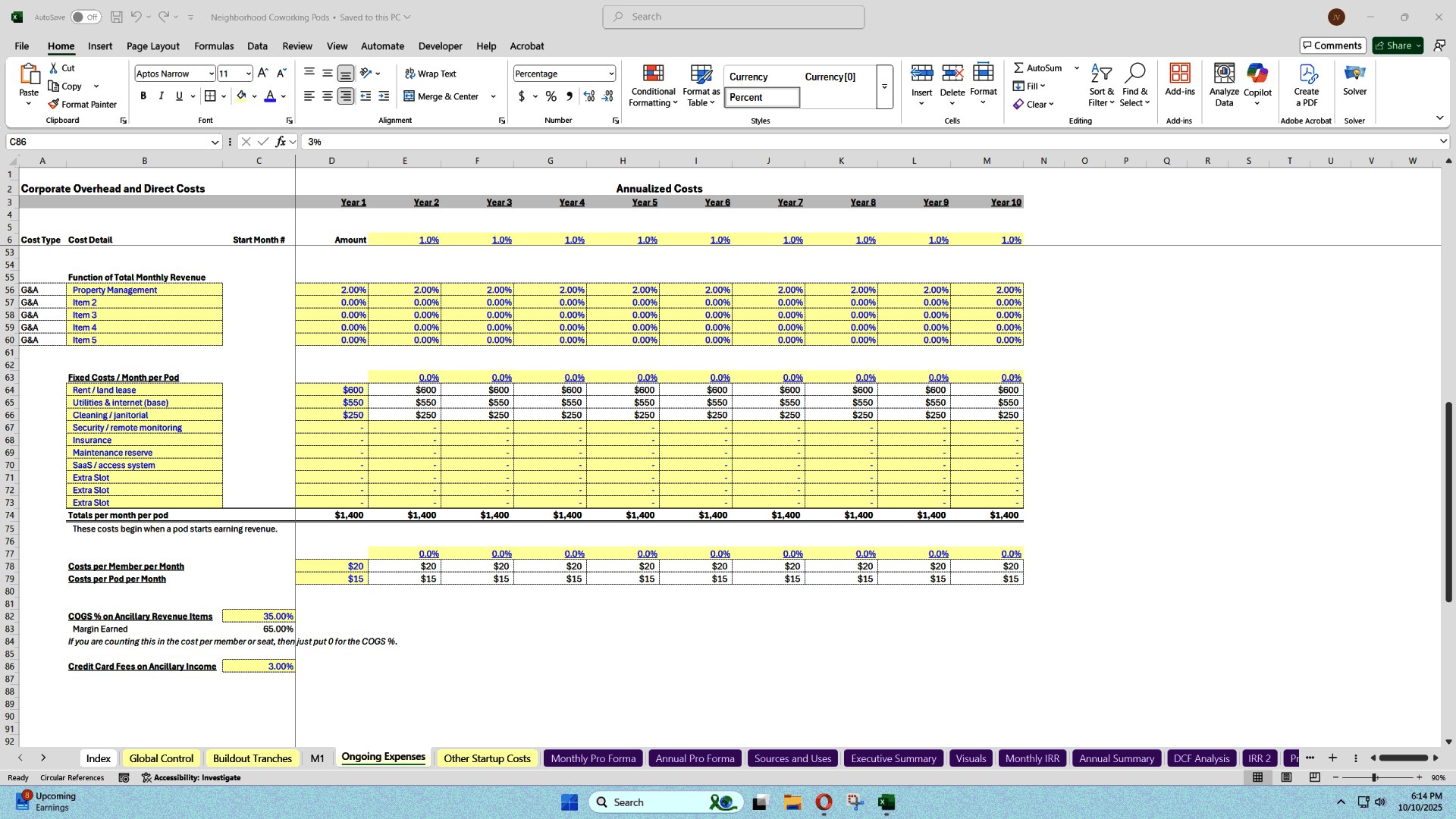Click the Percent Style icon

point(551,96)
